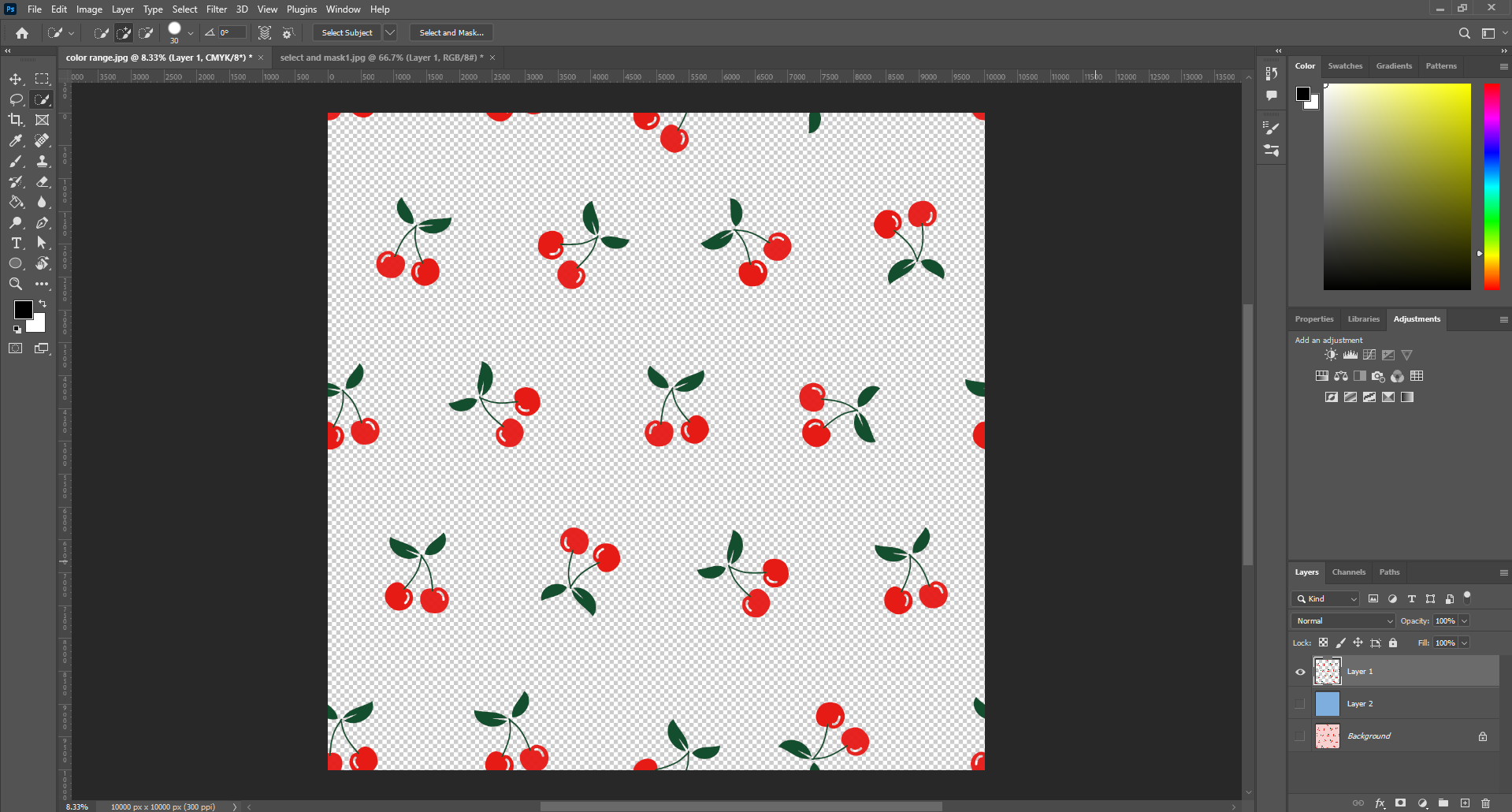This screenshot has height=812, width=1512.
Task: Expand the Opacity slider dropdown
Action: pos(1464,621)
